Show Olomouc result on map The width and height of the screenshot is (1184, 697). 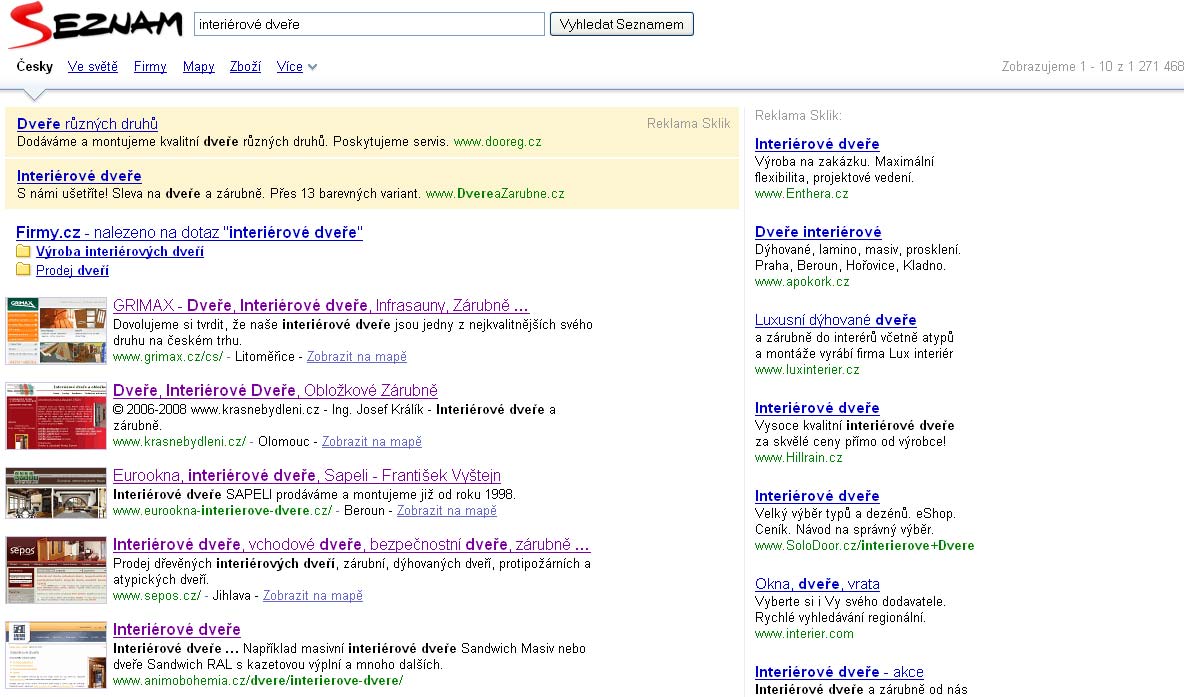click(372, 442)
